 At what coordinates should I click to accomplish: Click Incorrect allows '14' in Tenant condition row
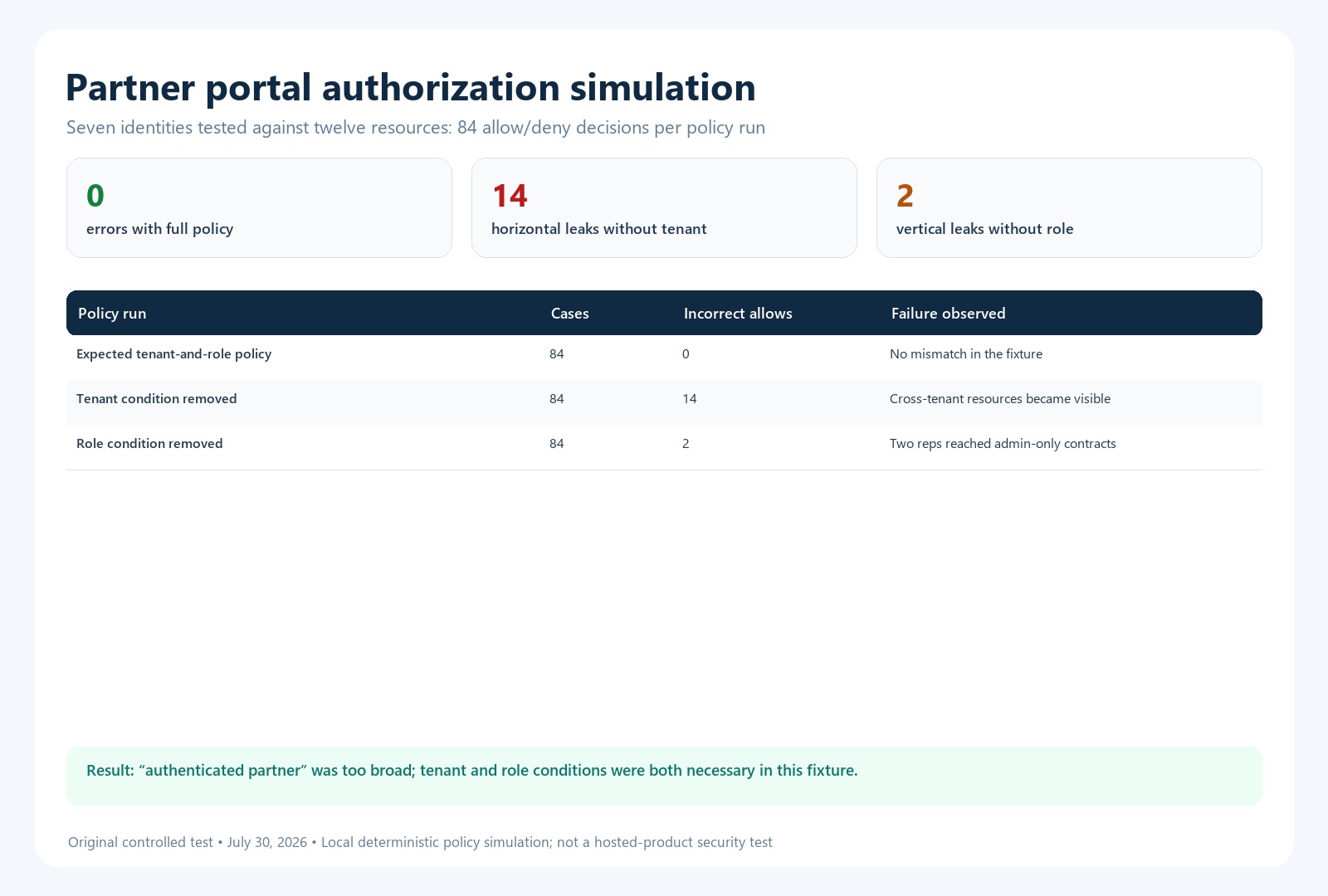click(690, 399)
